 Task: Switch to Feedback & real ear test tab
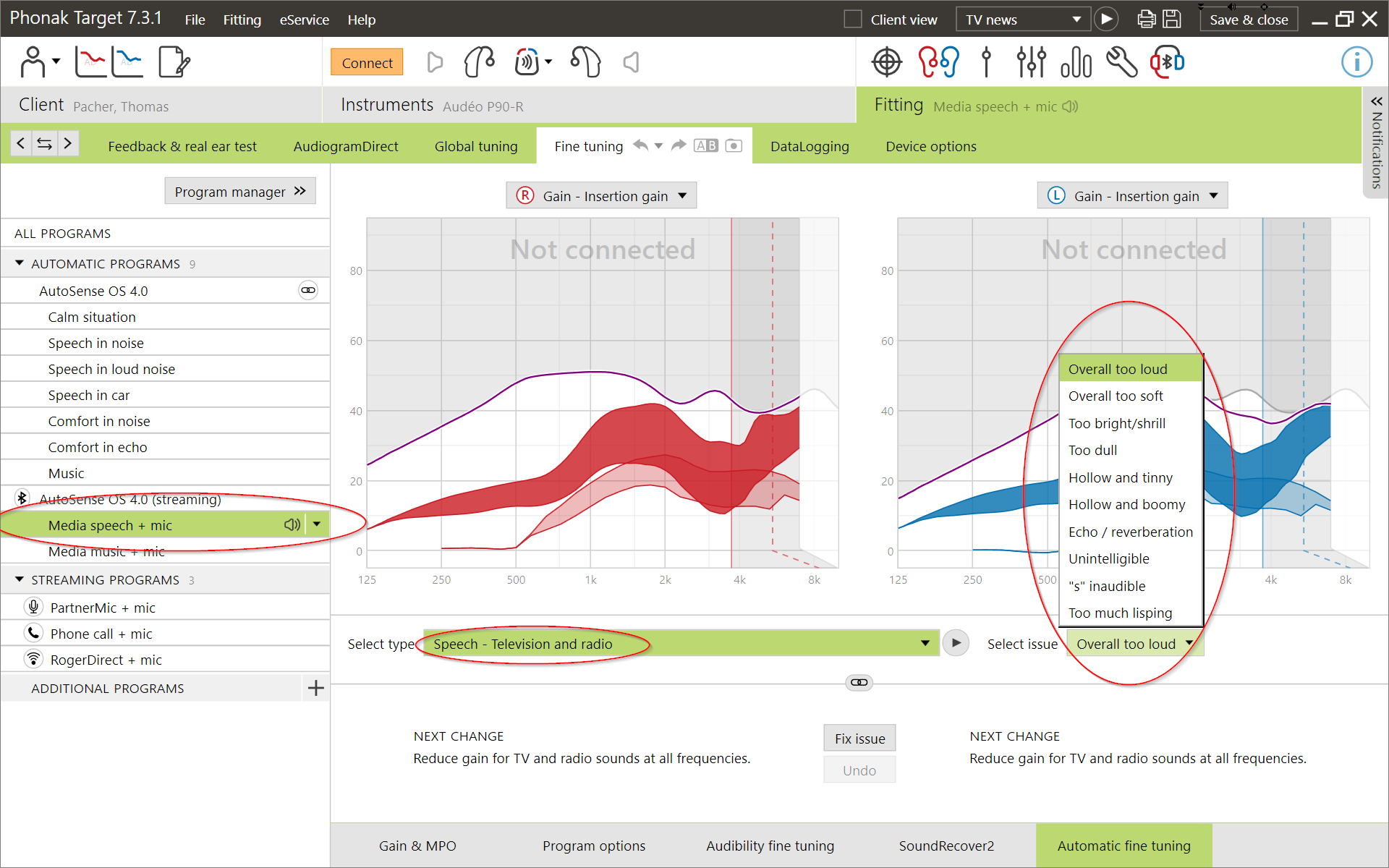pos(182,146)
